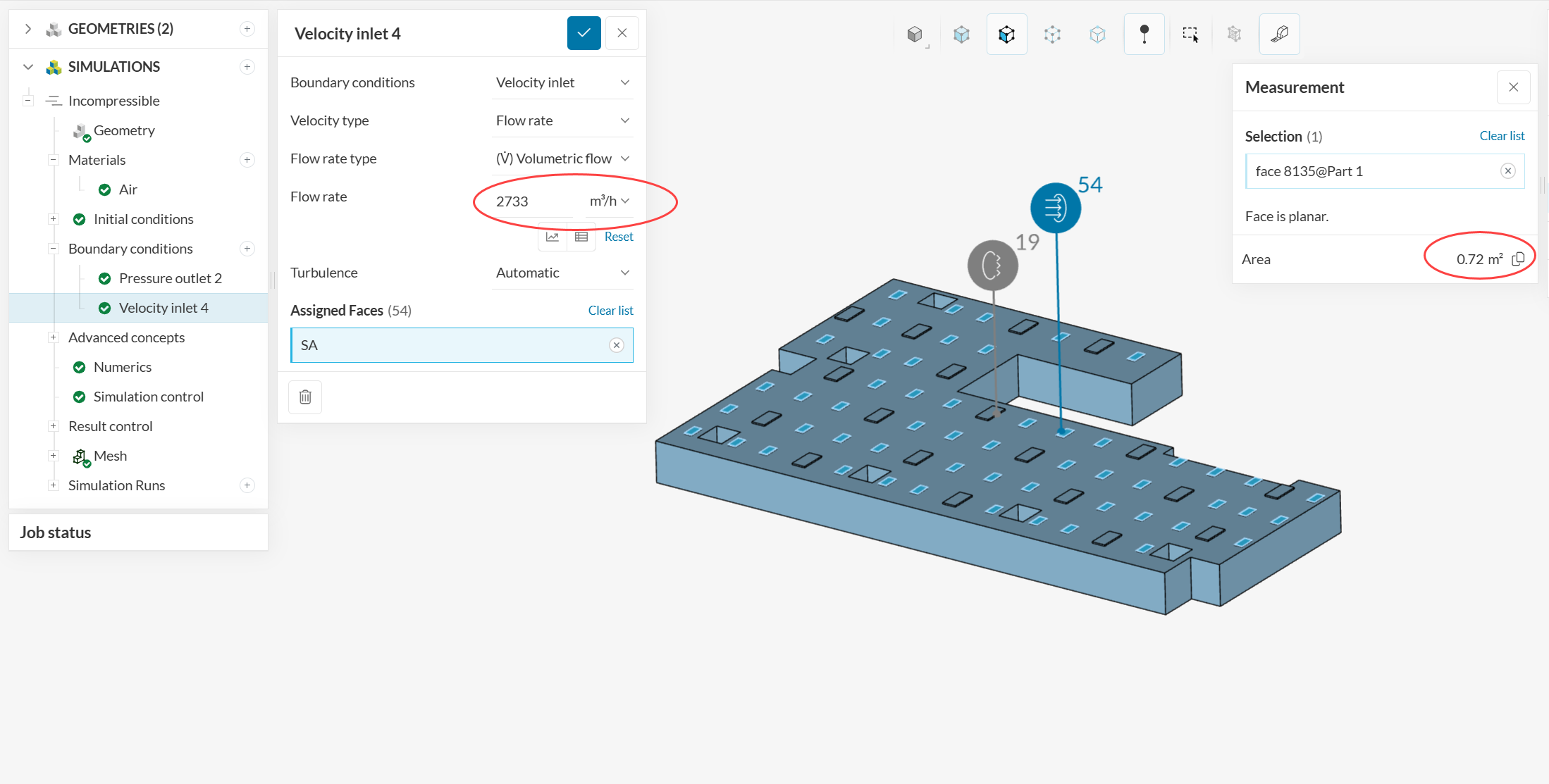Select the volume selection mode icon
The height and width of the screenshot is (784, 1549).
tap(962, 34)
